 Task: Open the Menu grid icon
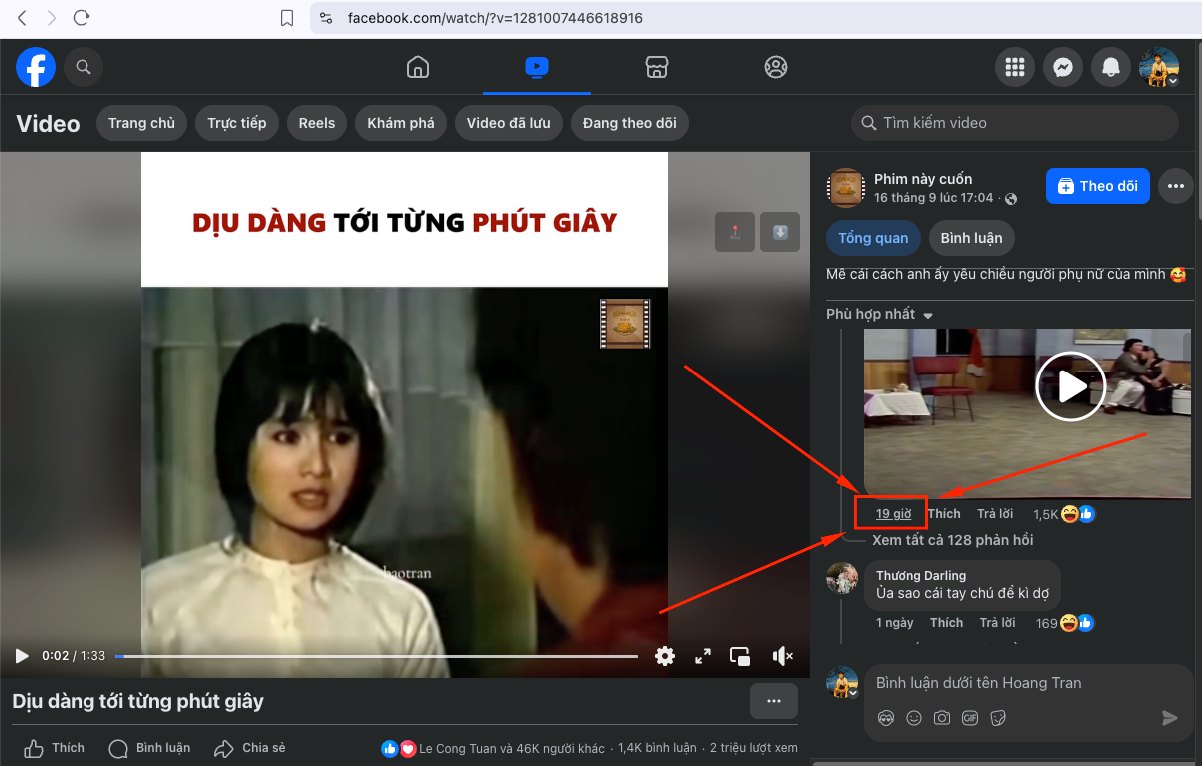pos(1015,67)
